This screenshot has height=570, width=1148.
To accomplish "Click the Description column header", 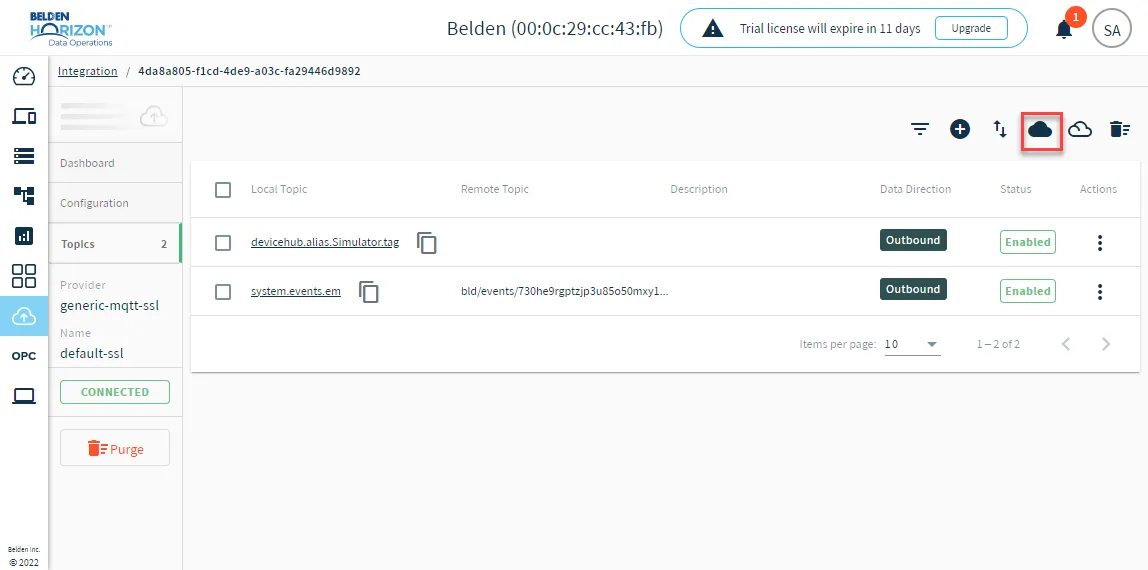I will (x=699, y=190).
